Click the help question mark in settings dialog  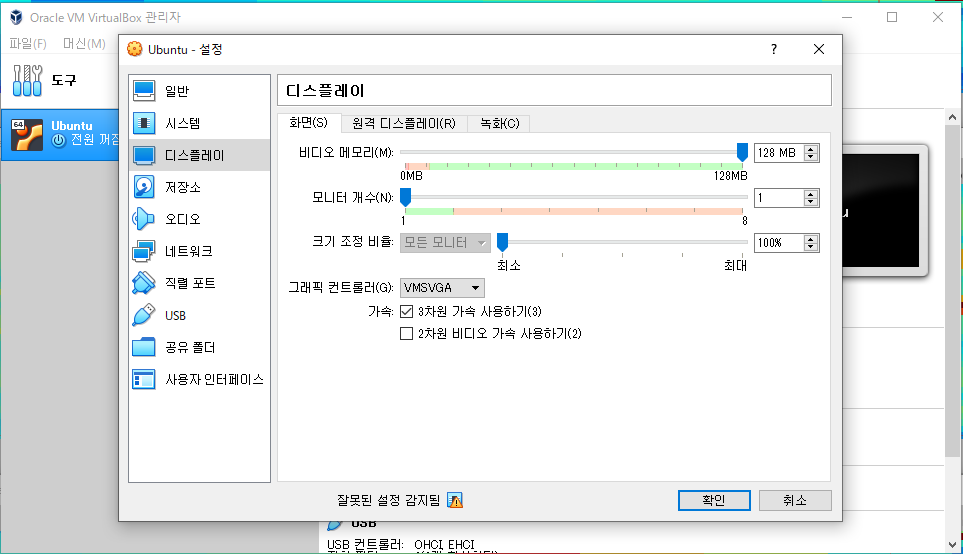point(774,49)
